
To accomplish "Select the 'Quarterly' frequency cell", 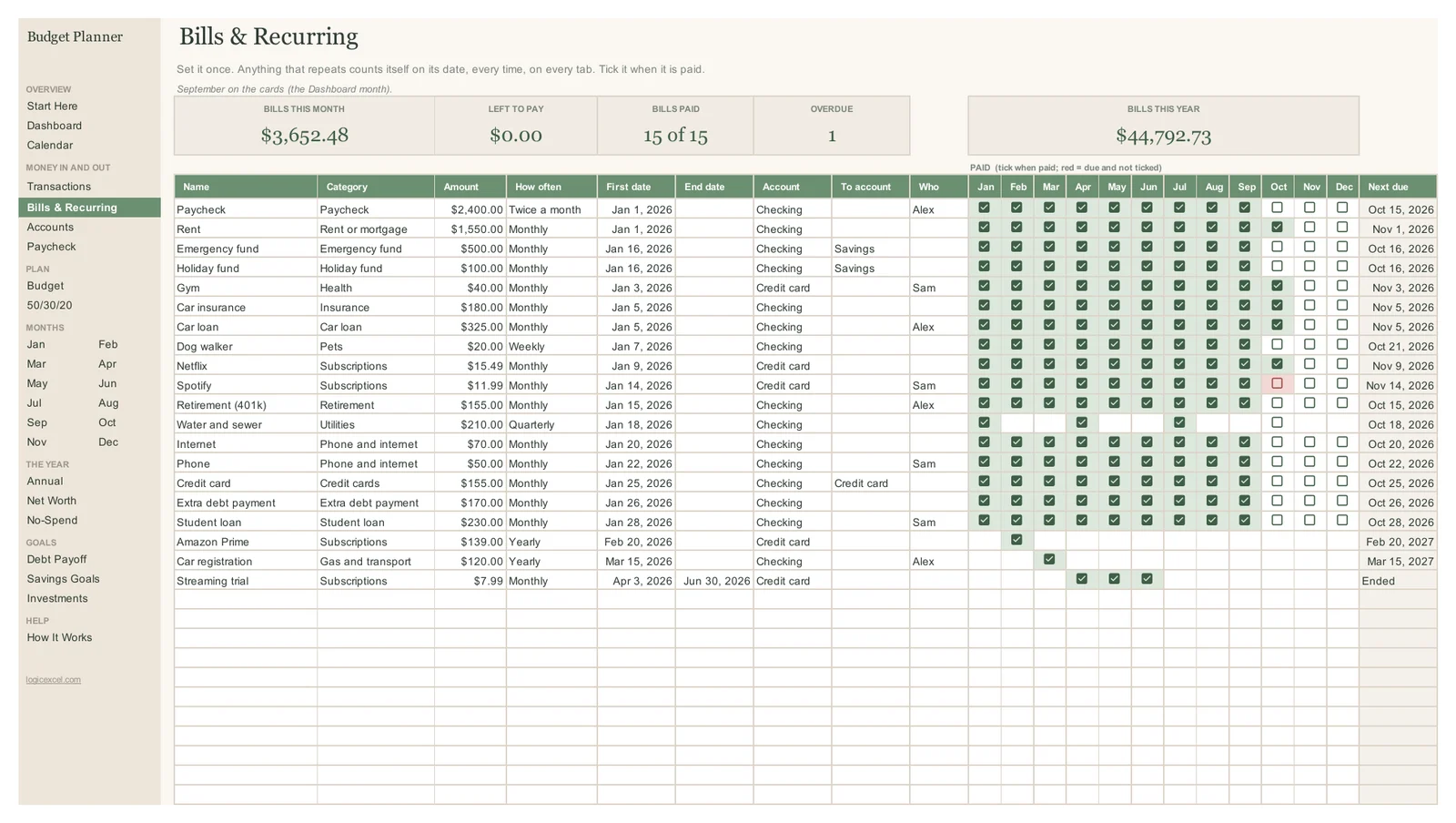I will coord(551,425).
